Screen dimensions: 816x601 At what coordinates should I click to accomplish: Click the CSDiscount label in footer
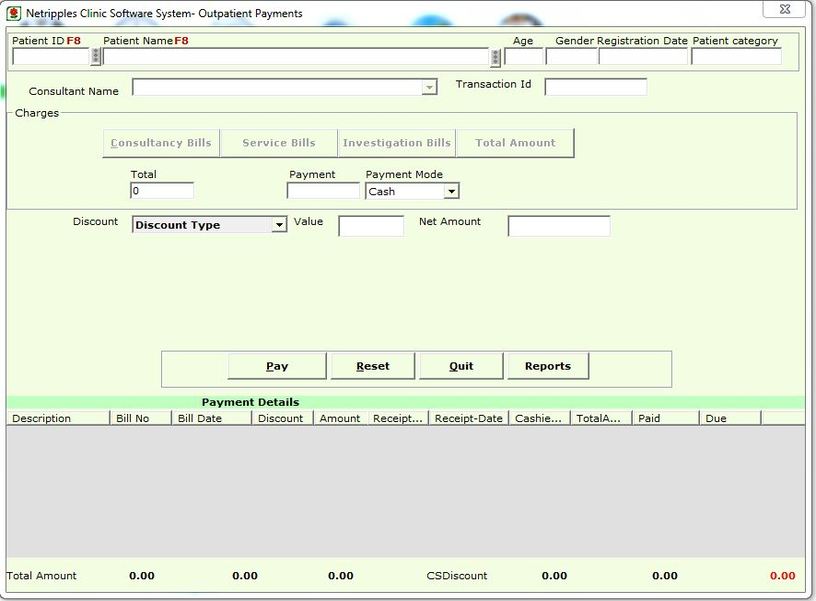[457, 576]
